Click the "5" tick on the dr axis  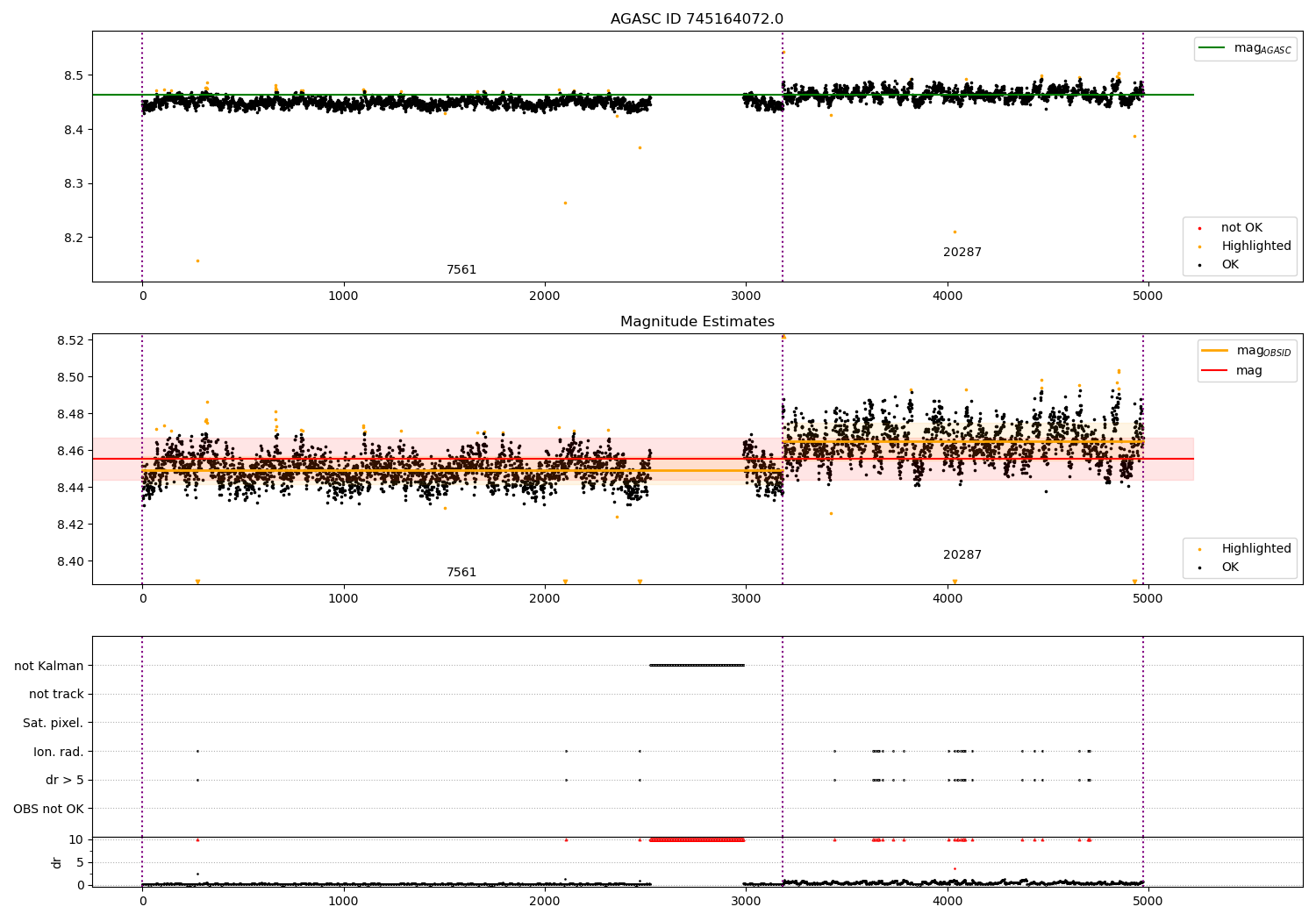[80, 863]
